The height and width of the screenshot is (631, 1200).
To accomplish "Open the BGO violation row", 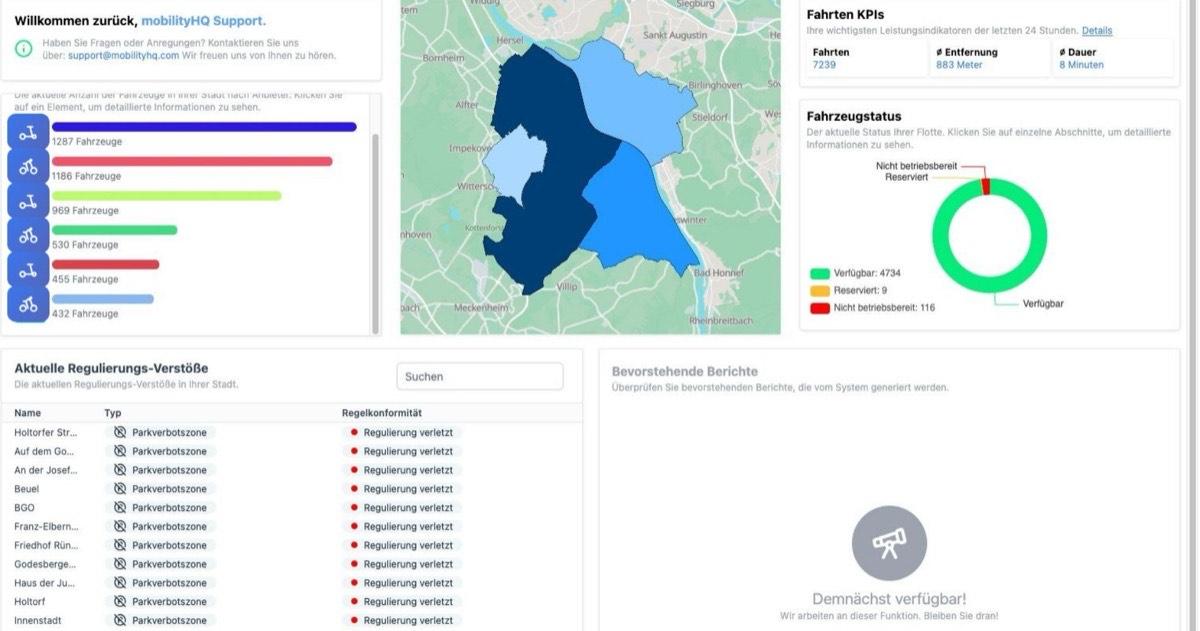I will pos(292,508).
